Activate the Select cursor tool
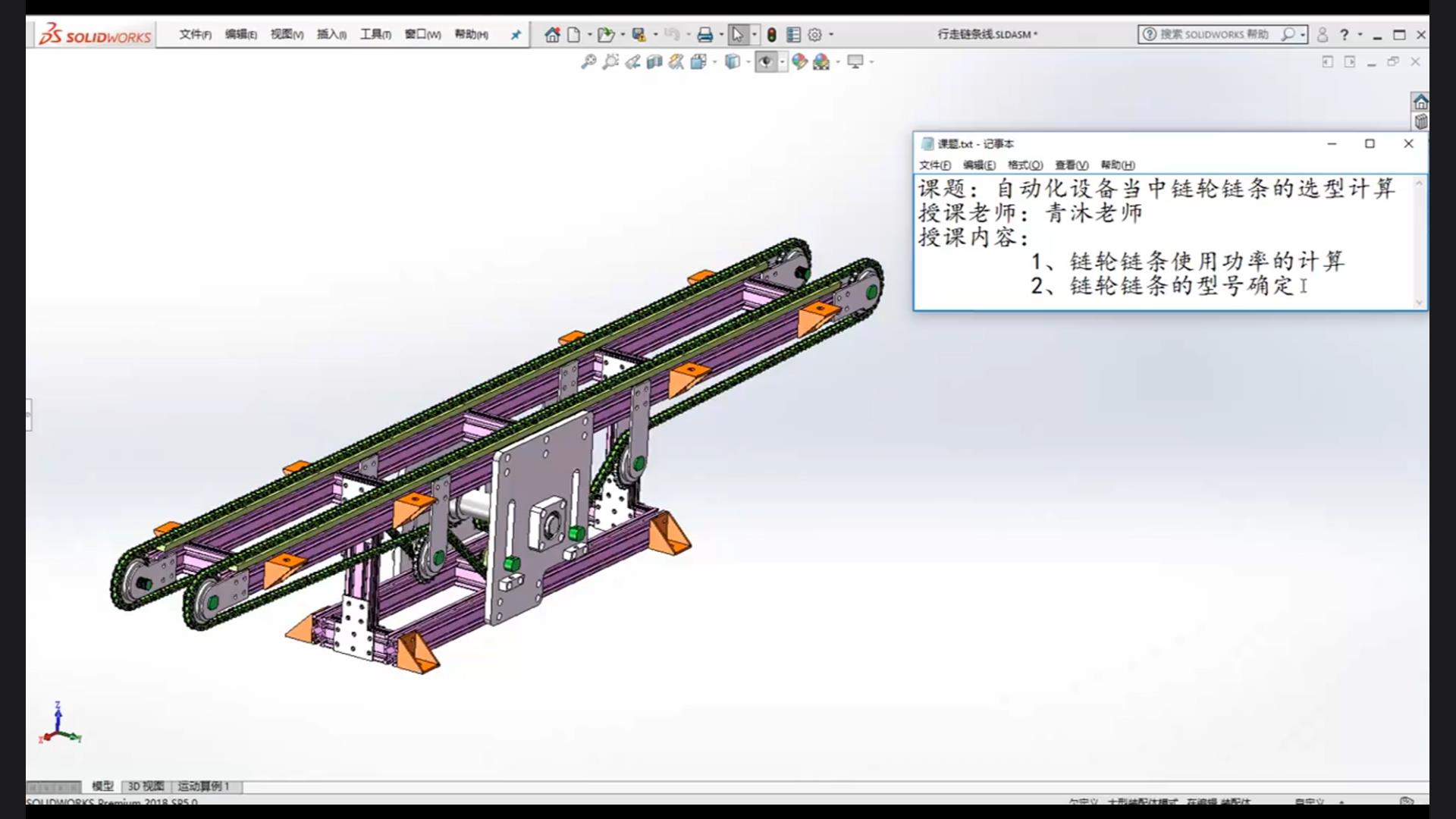1456x819 pixels. (x=738, y=35)
